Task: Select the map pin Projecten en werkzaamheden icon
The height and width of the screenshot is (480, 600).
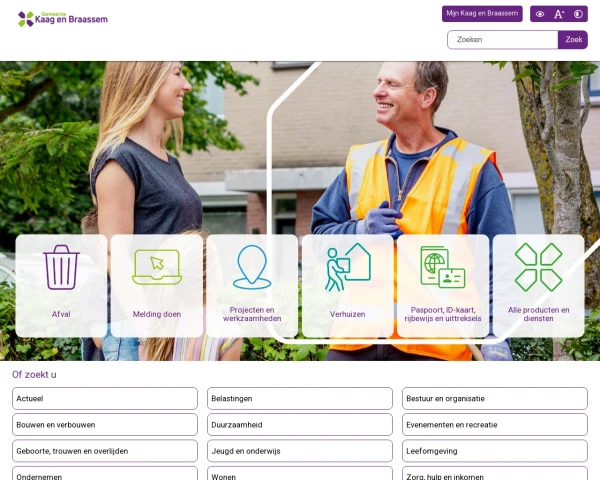Action: click(x=252, y=267)
